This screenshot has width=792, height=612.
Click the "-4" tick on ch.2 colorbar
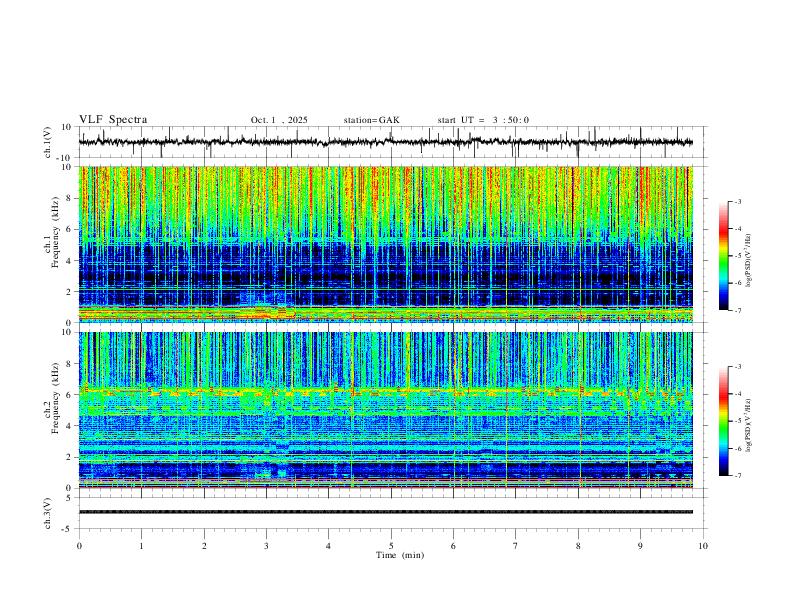click(x=737, y=394)
